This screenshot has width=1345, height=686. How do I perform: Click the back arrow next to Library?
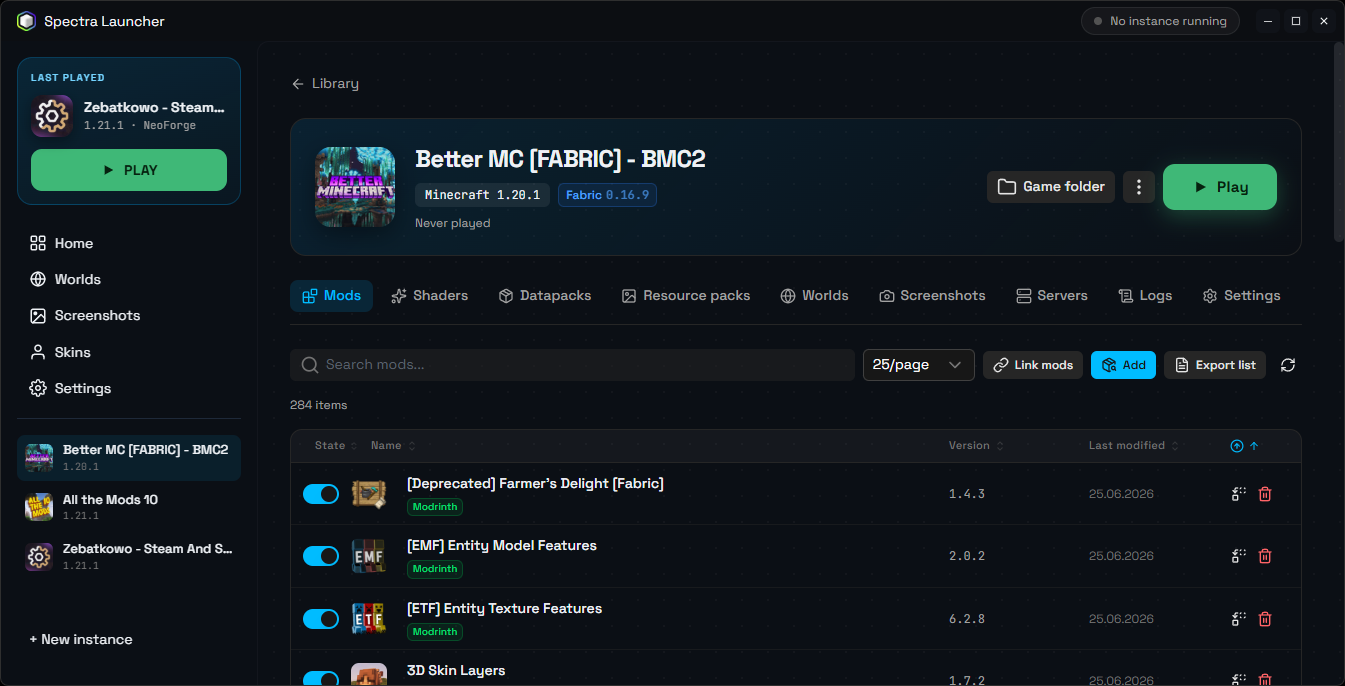[x=297, y=84]
